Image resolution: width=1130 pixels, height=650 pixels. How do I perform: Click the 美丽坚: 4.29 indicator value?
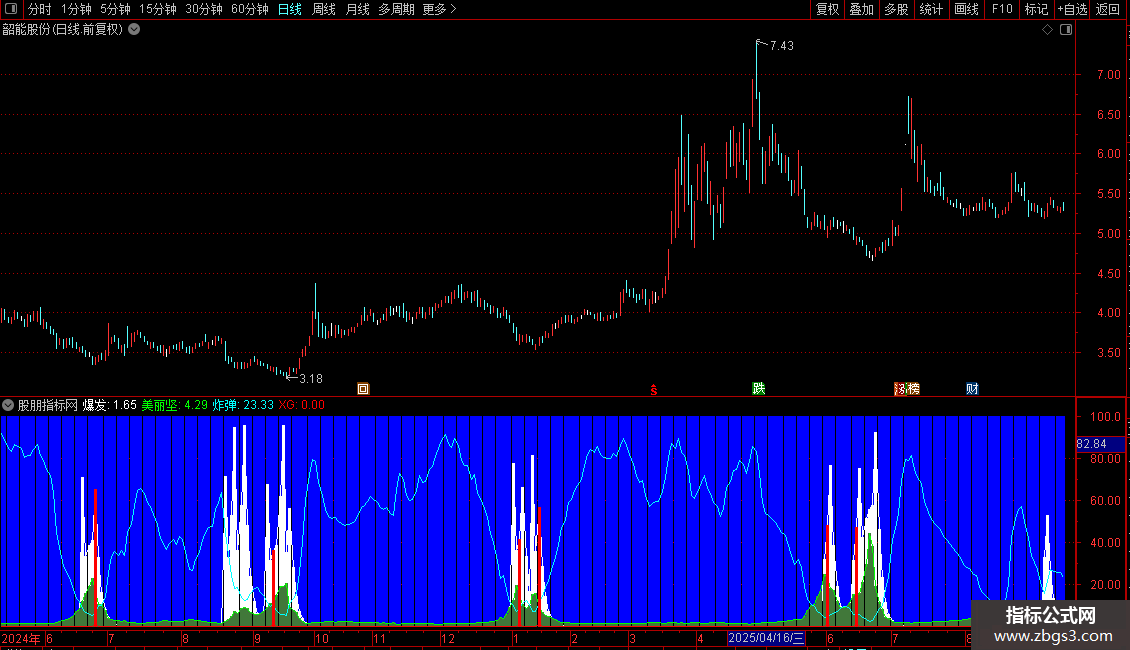174,405
